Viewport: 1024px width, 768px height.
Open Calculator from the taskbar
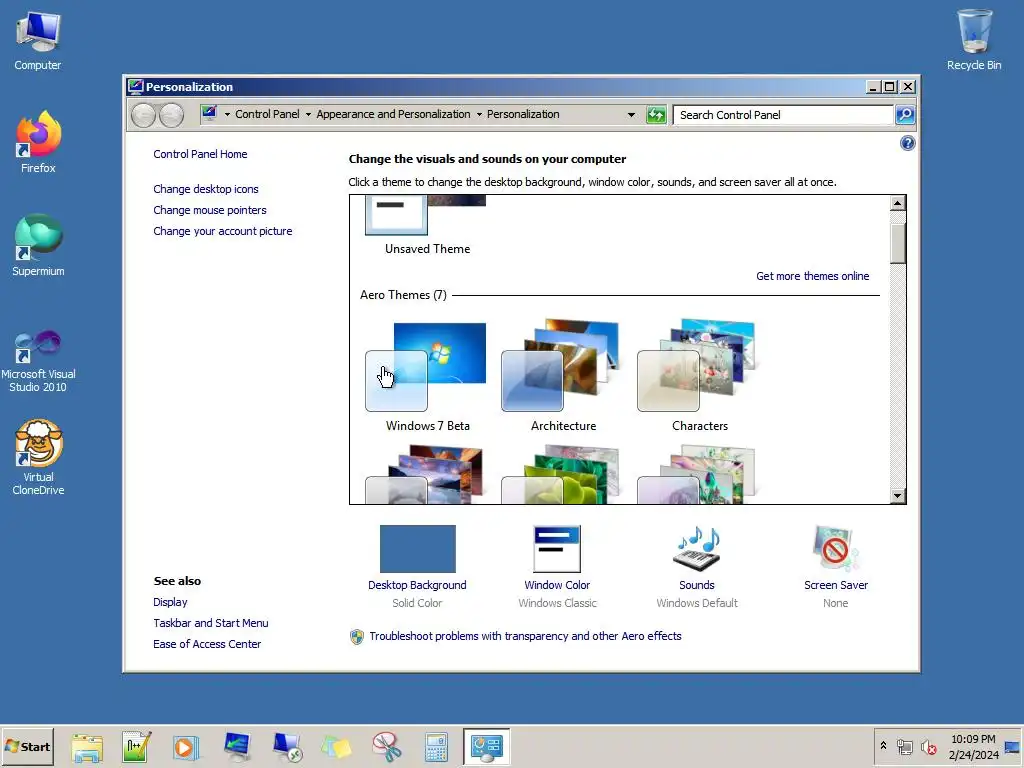[436, 747]
